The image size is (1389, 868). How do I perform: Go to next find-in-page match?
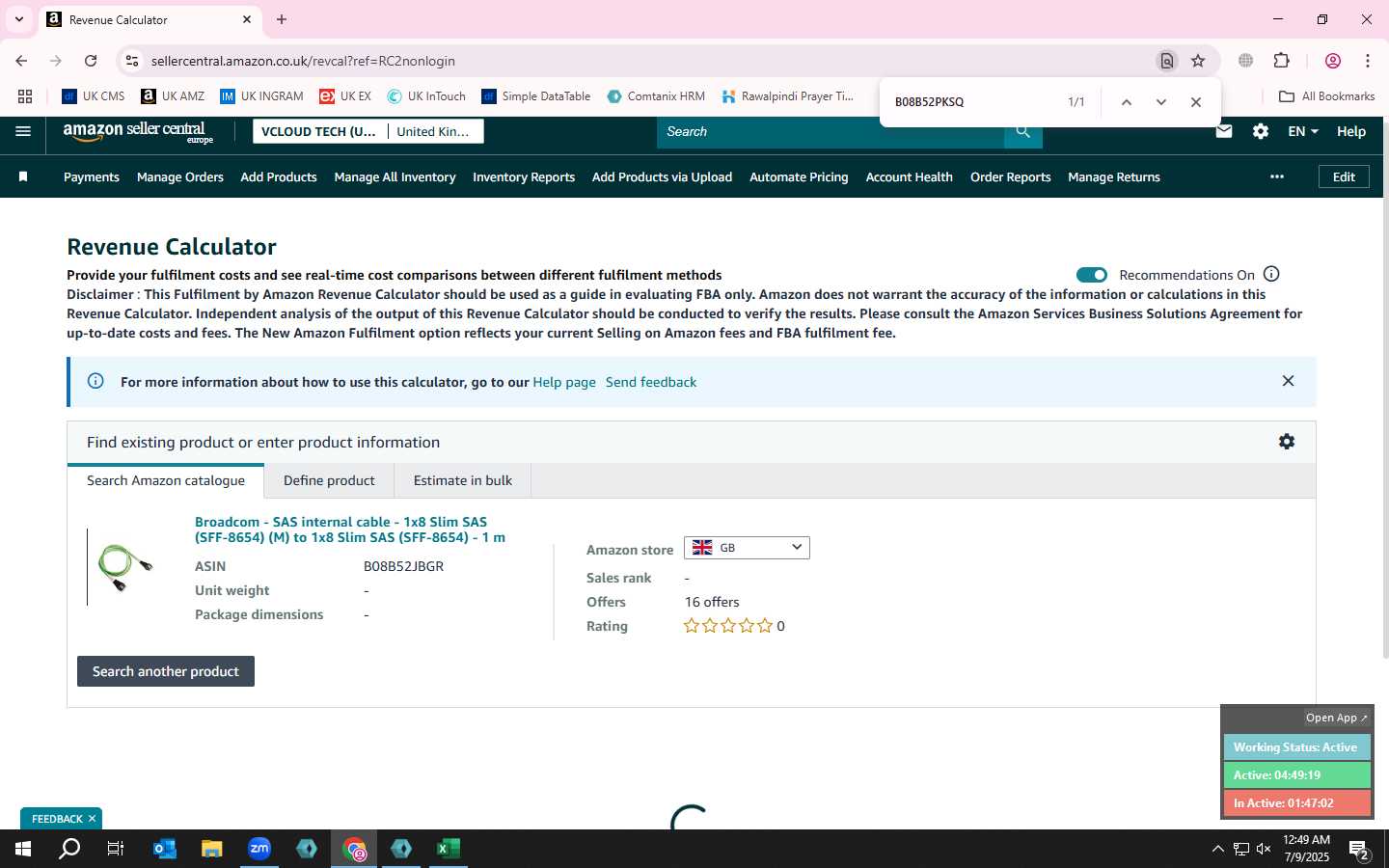(x=1161, y=102)
